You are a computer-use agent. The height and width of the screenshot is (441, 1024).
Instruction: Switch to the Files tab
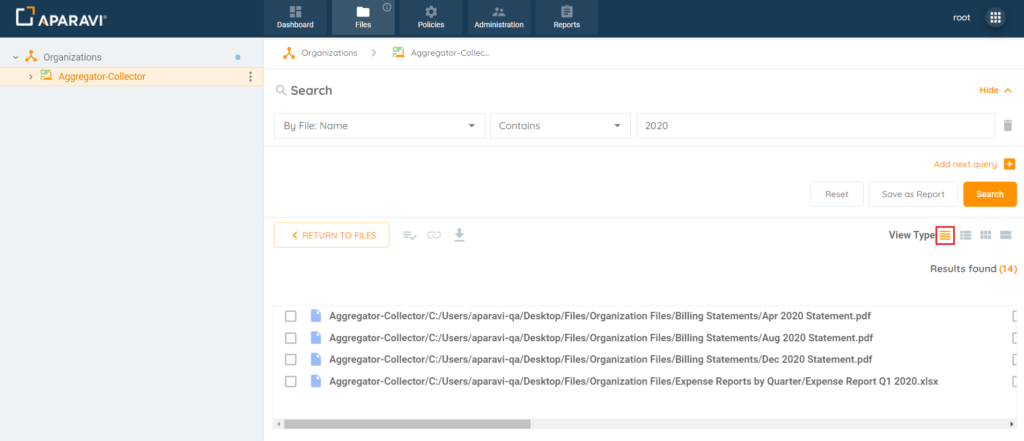coord(363,18)
